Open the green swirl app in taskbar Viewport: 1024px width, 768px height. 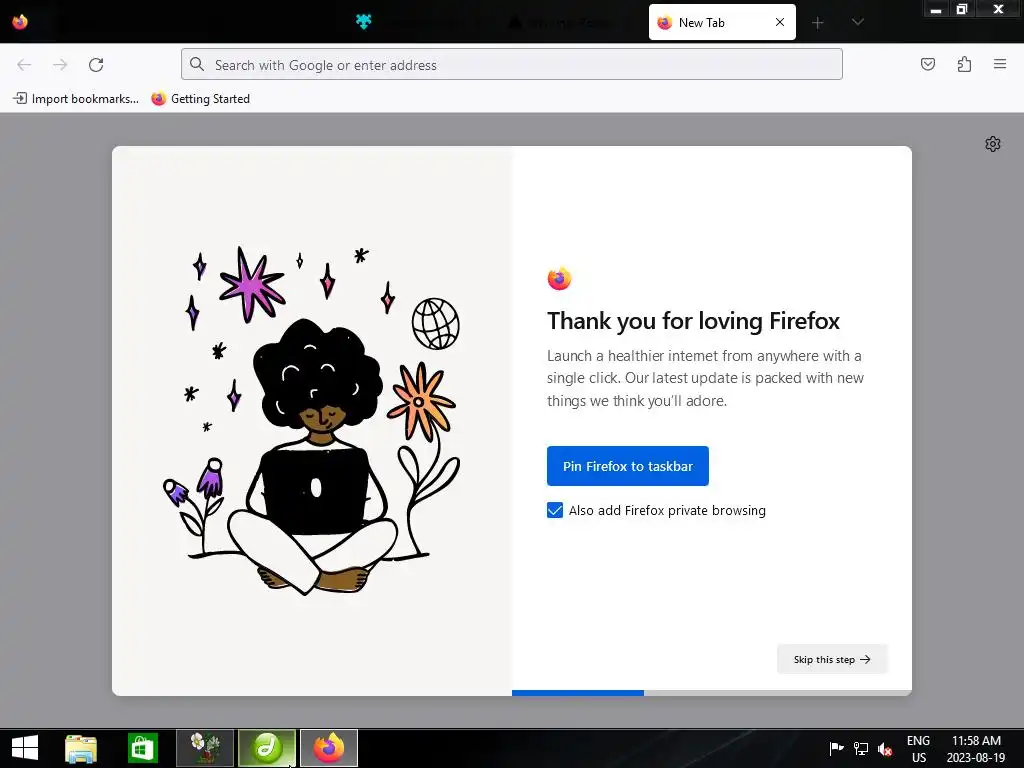(x=267, y=748)
